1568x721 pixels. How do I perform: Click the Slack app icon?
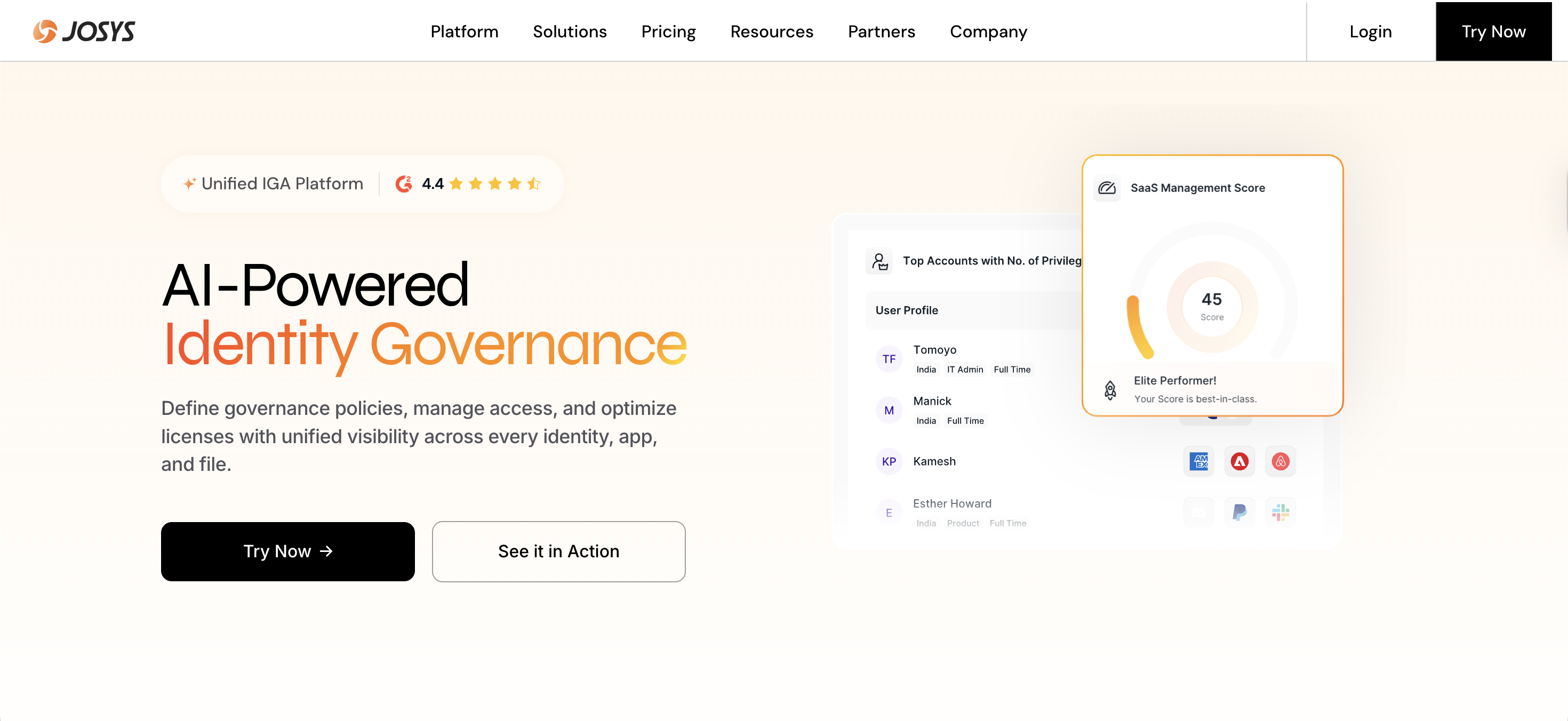1280,512
